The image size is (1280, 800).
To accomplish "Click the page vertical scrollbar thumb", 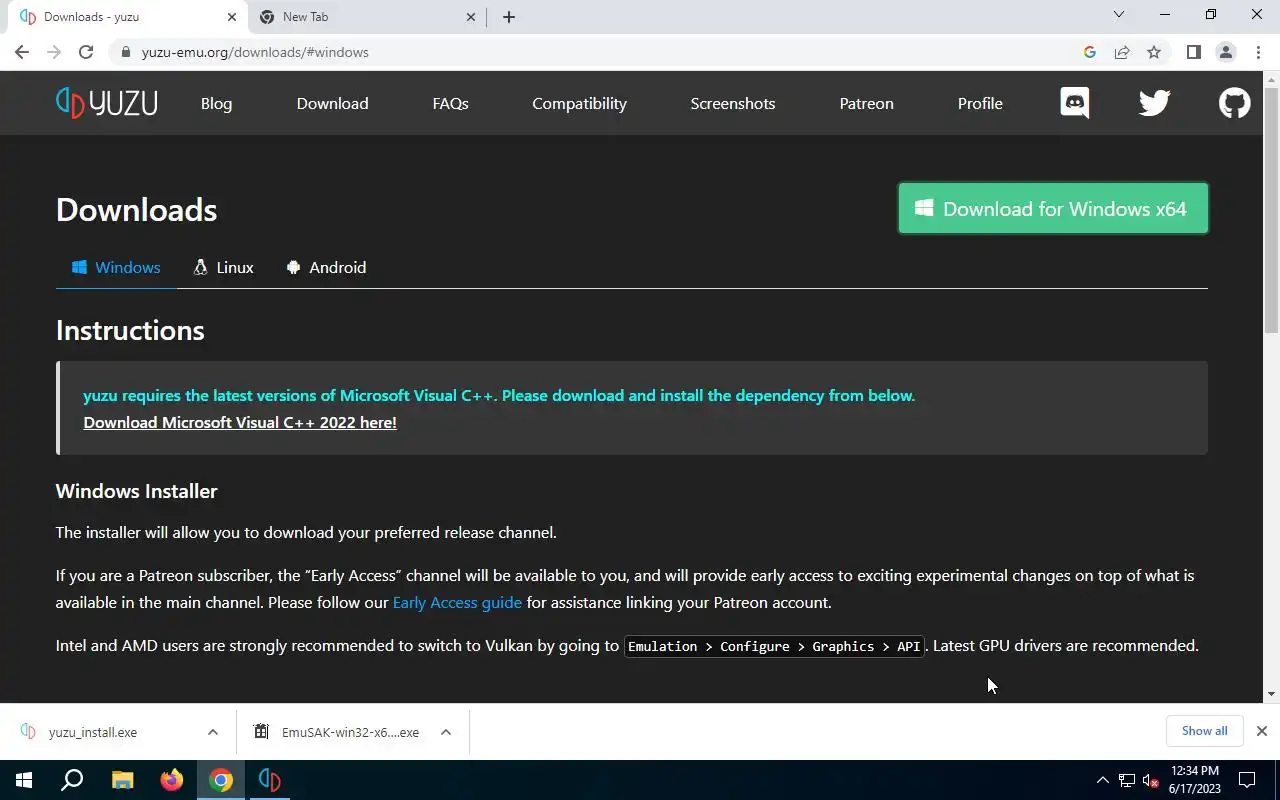I will tap(1271, 210).
